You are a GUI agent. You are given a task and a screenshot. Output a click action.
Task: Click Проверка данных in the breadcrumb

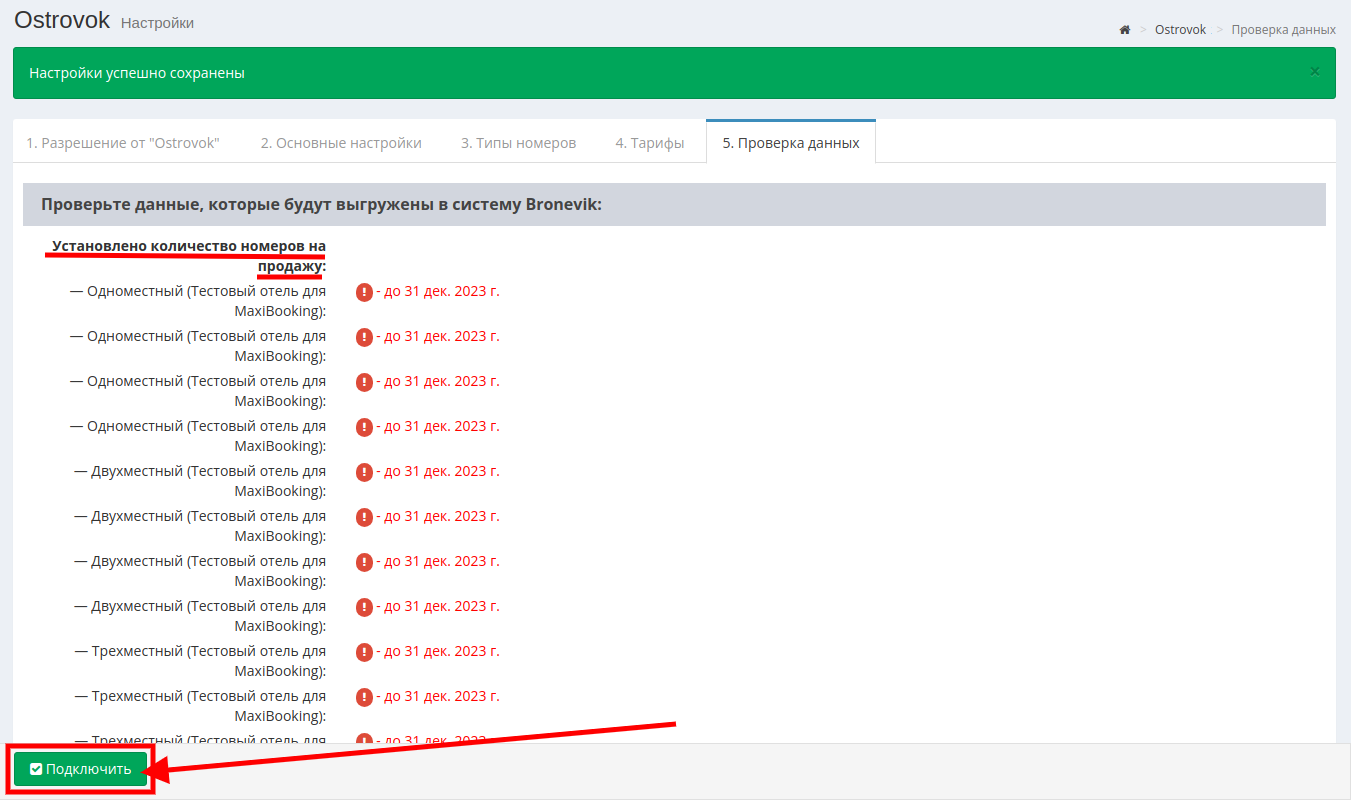point(1283,30)
